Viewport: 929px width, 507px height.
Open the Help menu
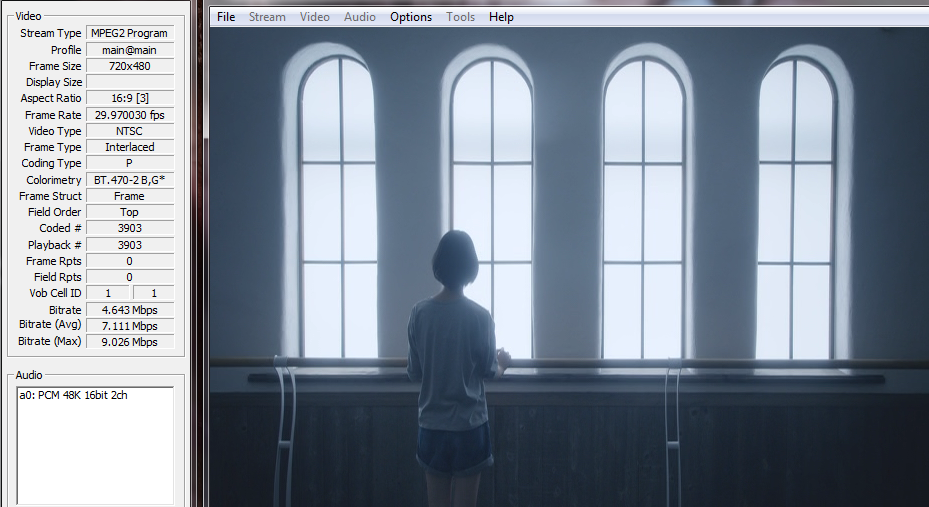click(501, 17)
